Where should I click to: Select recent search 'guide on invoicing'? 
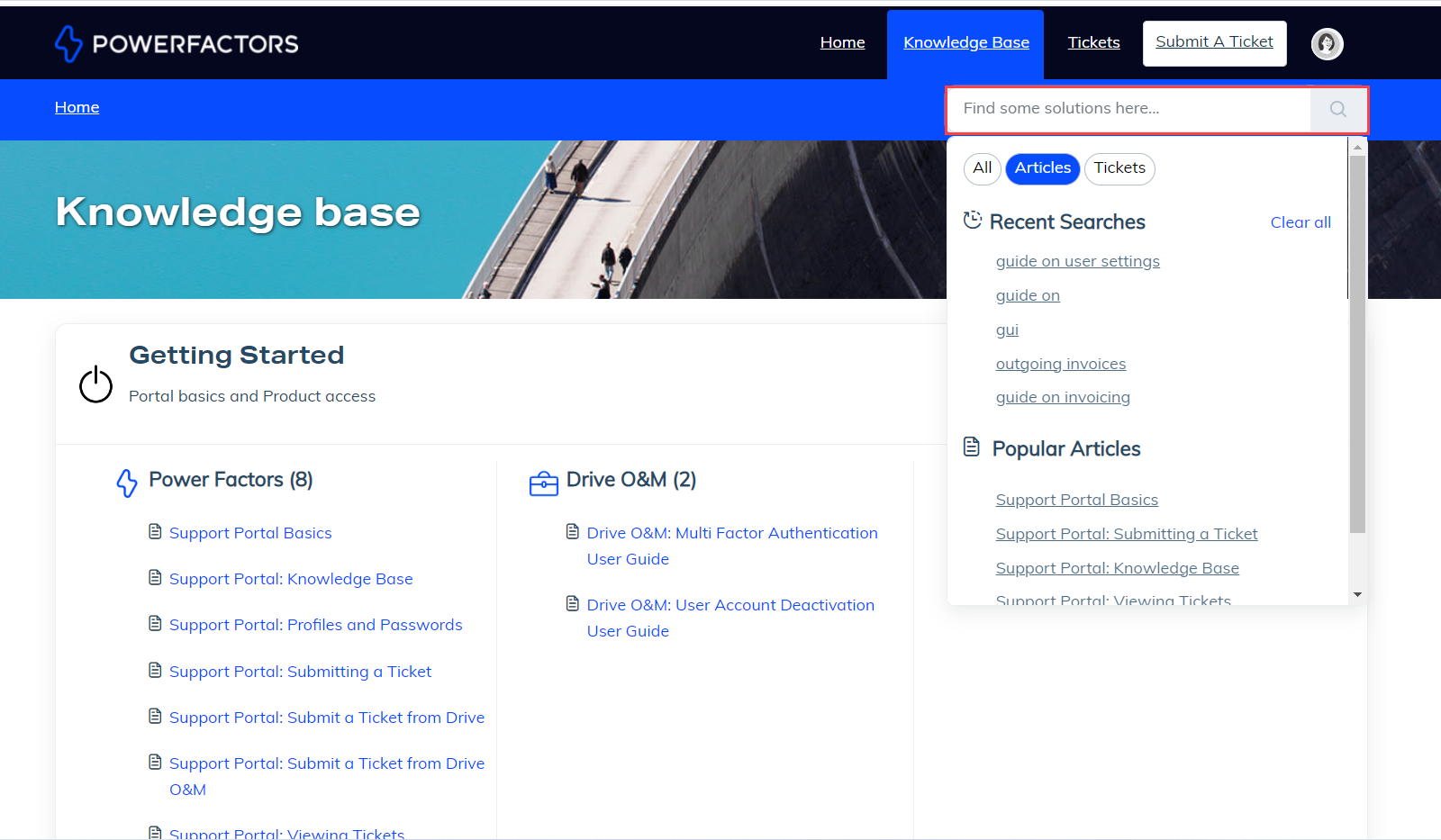tap(1063, 397)
